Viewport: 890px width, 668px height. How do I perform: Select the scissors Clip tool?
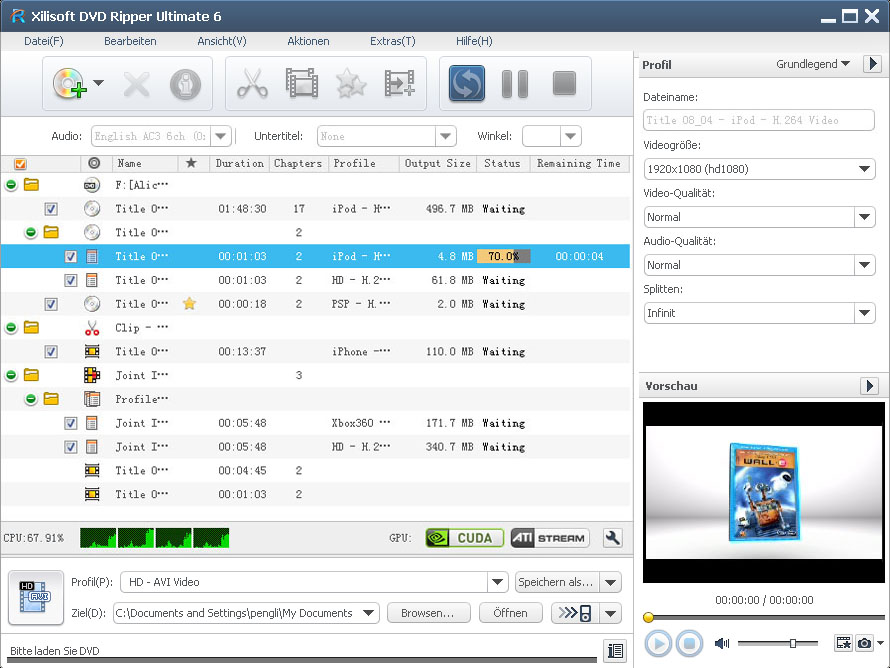tap(252, 83)
